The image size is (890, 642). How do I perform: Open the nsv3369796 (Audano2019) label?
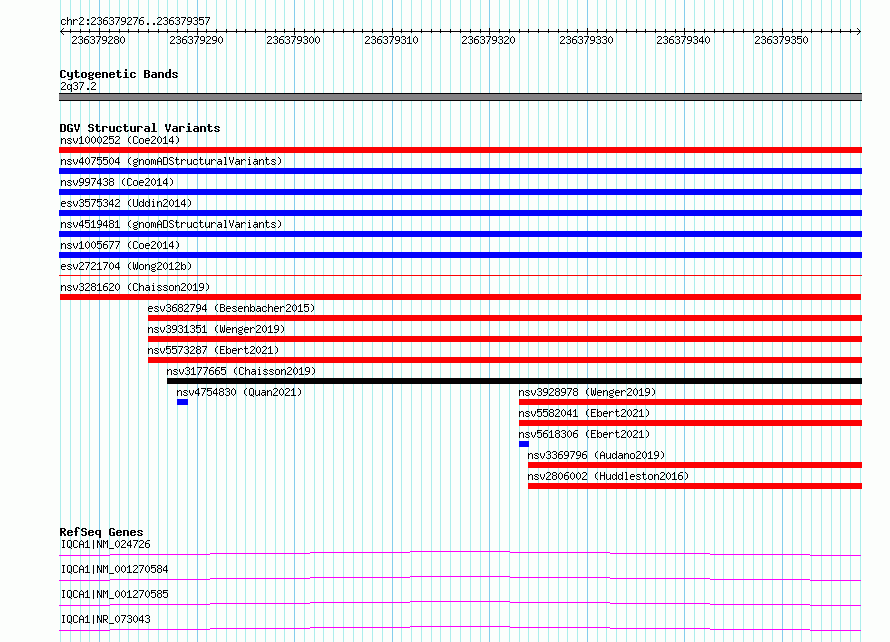coord(596,455)
